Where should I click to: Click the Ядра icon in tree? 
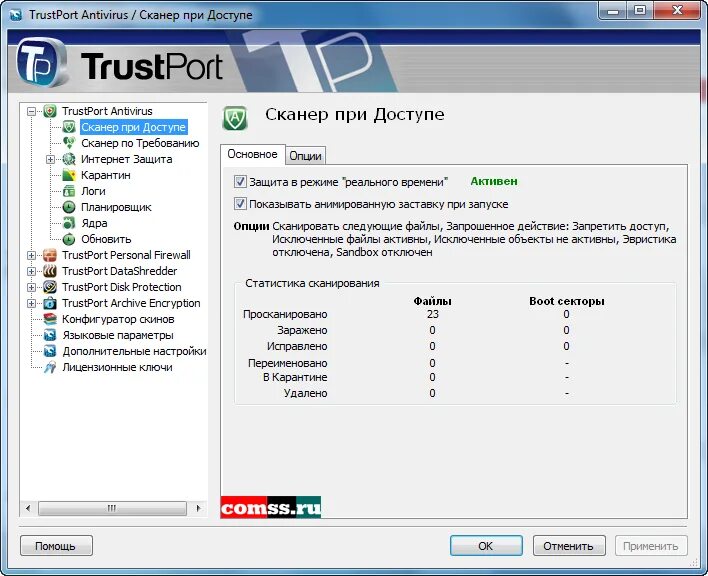point(69,223)
